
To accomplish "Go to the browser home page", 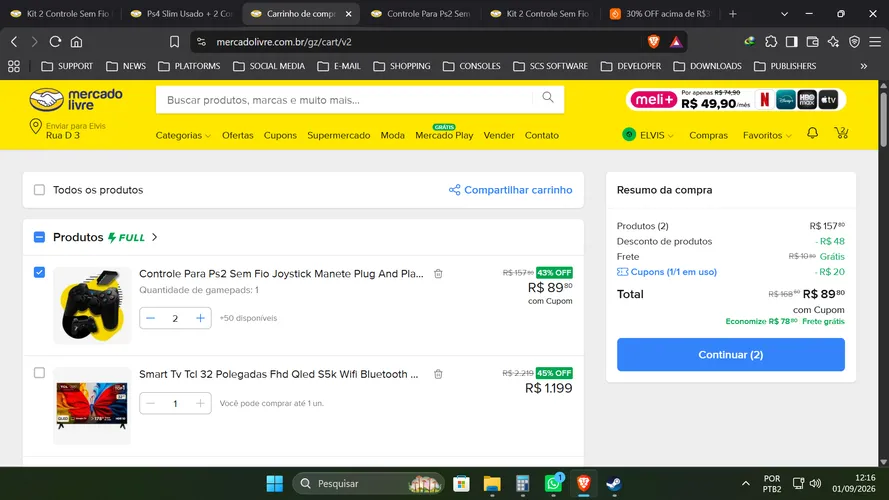I will (77, 42).
